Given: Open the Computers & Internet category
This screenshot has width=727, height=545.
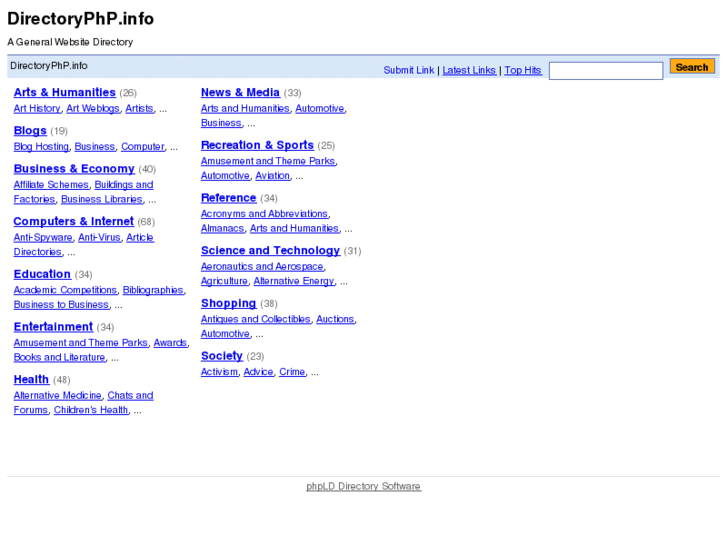Looking at the screenshot, I should click(x=73, y=221).
